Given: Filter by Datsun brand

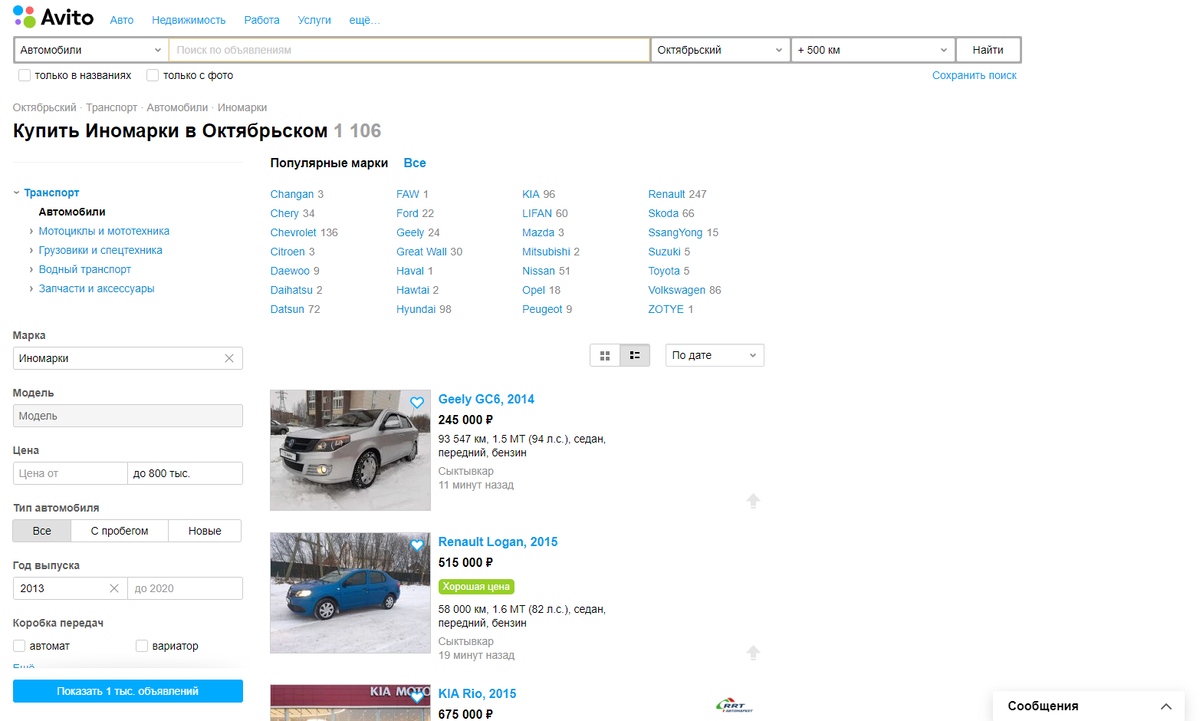Looking at the screenshot, I should pyautogui.click(x=287, y=309).
